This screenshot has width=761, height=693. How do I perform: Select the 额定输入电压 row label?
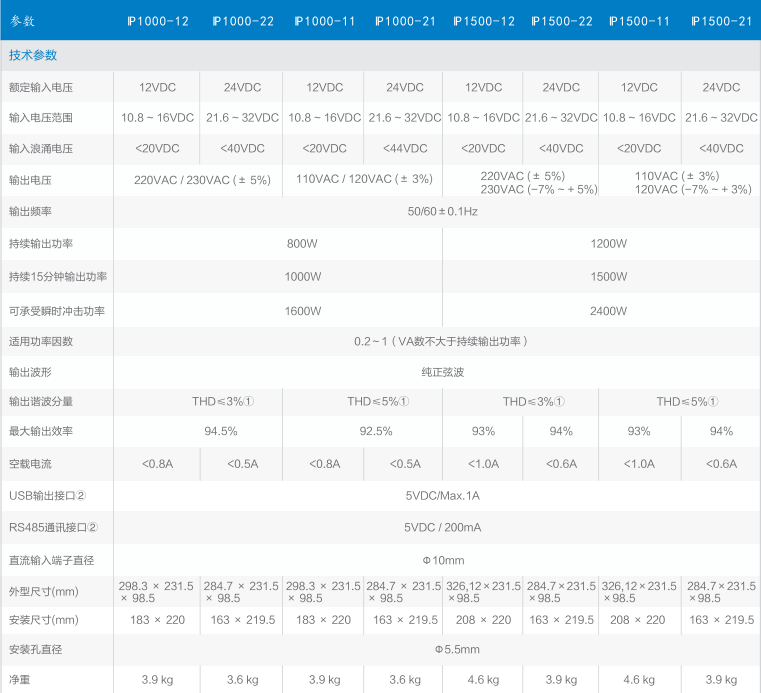[x=40, y=87]
